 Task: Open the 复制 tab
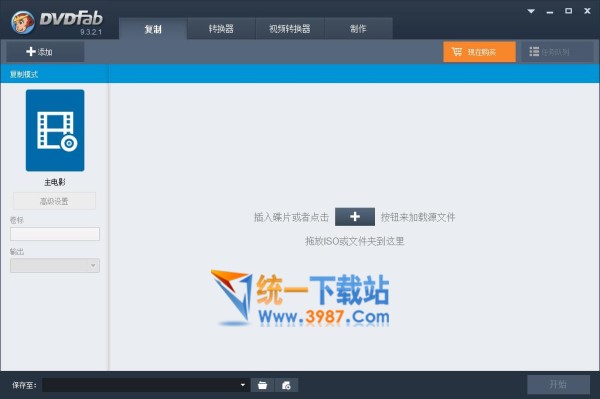click(153, 29)
